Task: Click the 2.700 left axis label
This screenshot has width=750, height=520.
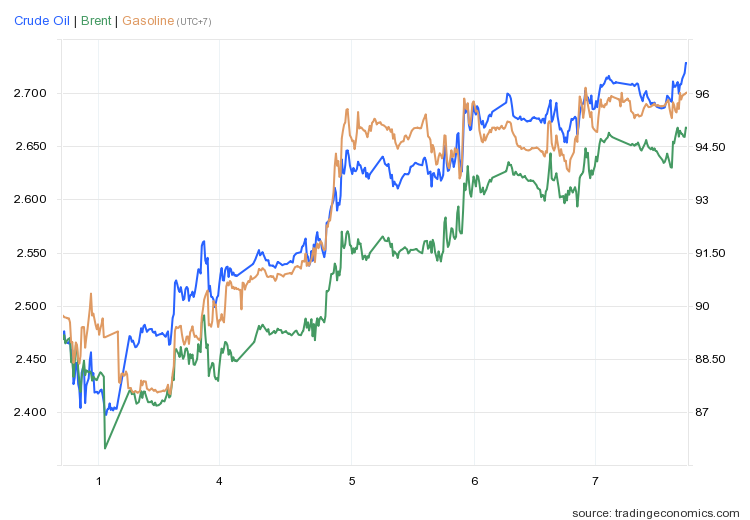Action: pos(33,93)
